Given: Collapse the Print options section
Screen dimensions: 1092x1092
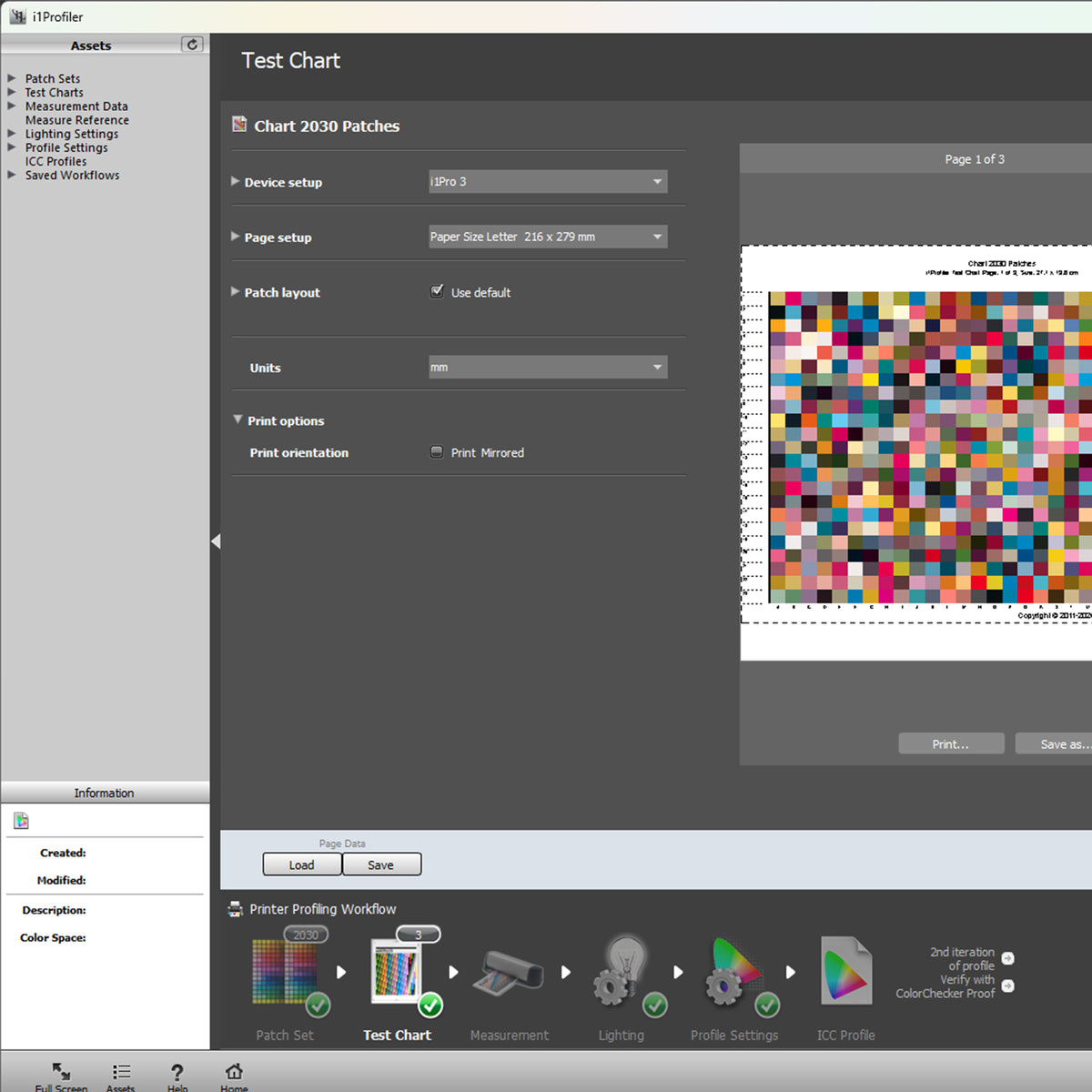Looking at the screenshot, I should [238, 420].
